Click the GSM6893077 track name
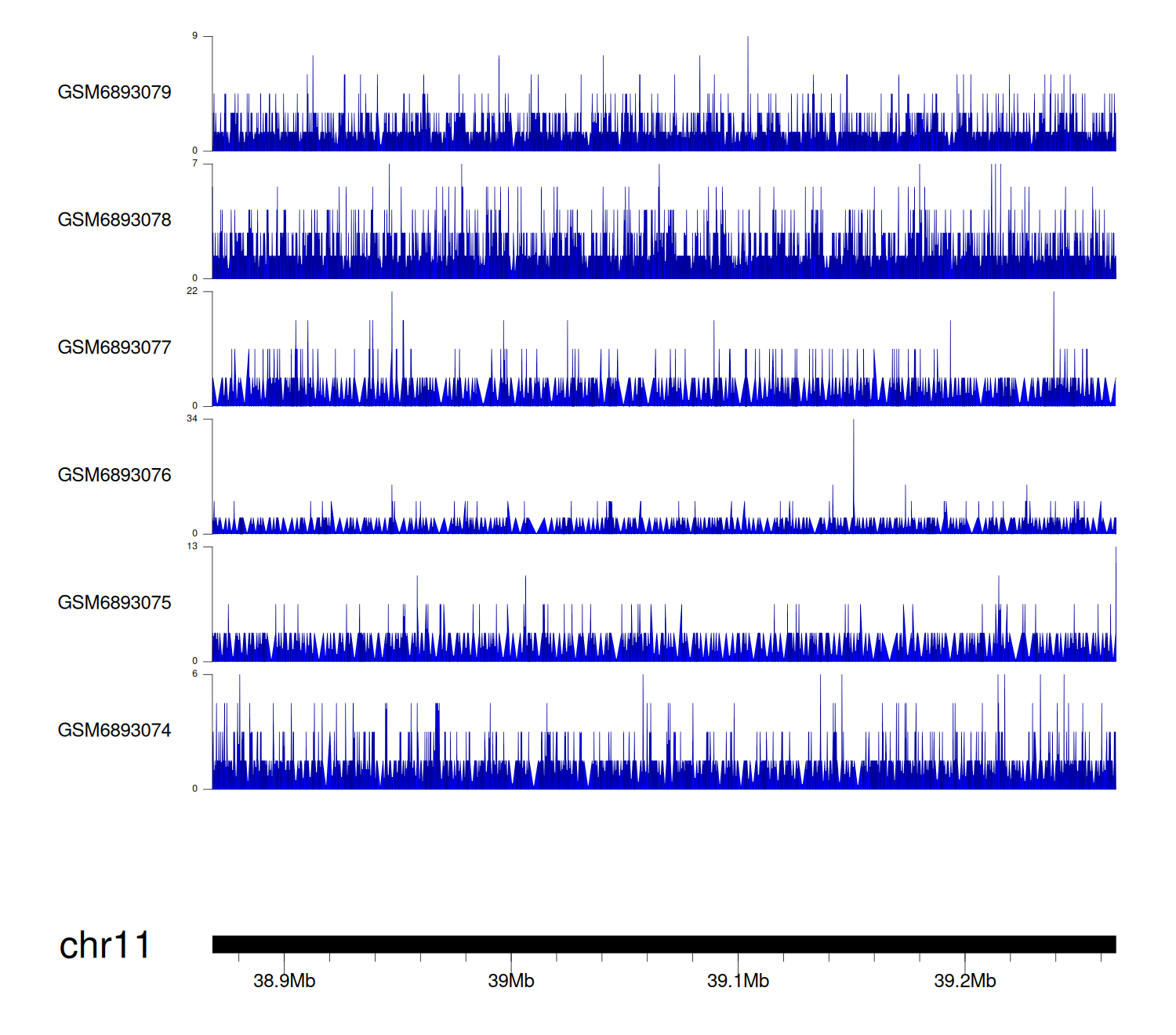The width and height of the screenshot is (1176, 1035). point(114,347)
